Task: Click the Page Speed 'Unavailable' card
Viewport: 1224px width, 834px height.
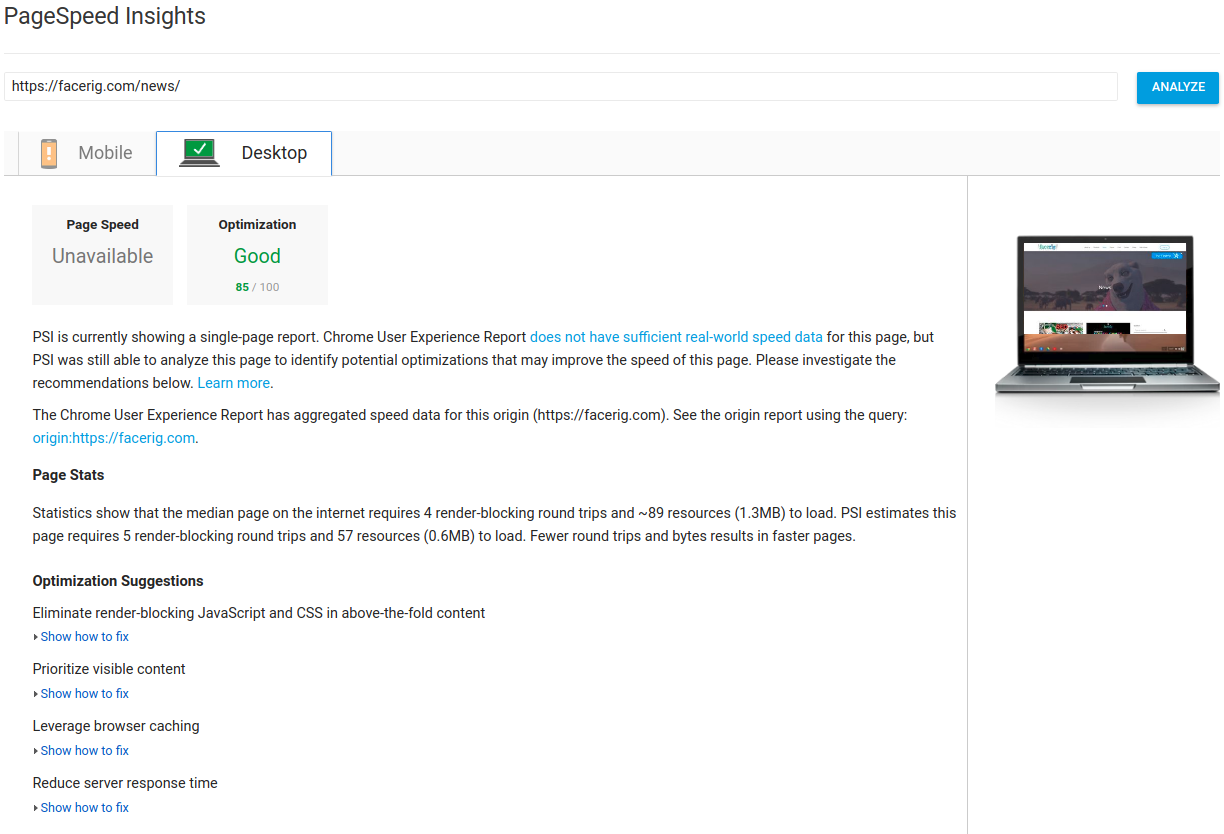Action: click(103, 255)
